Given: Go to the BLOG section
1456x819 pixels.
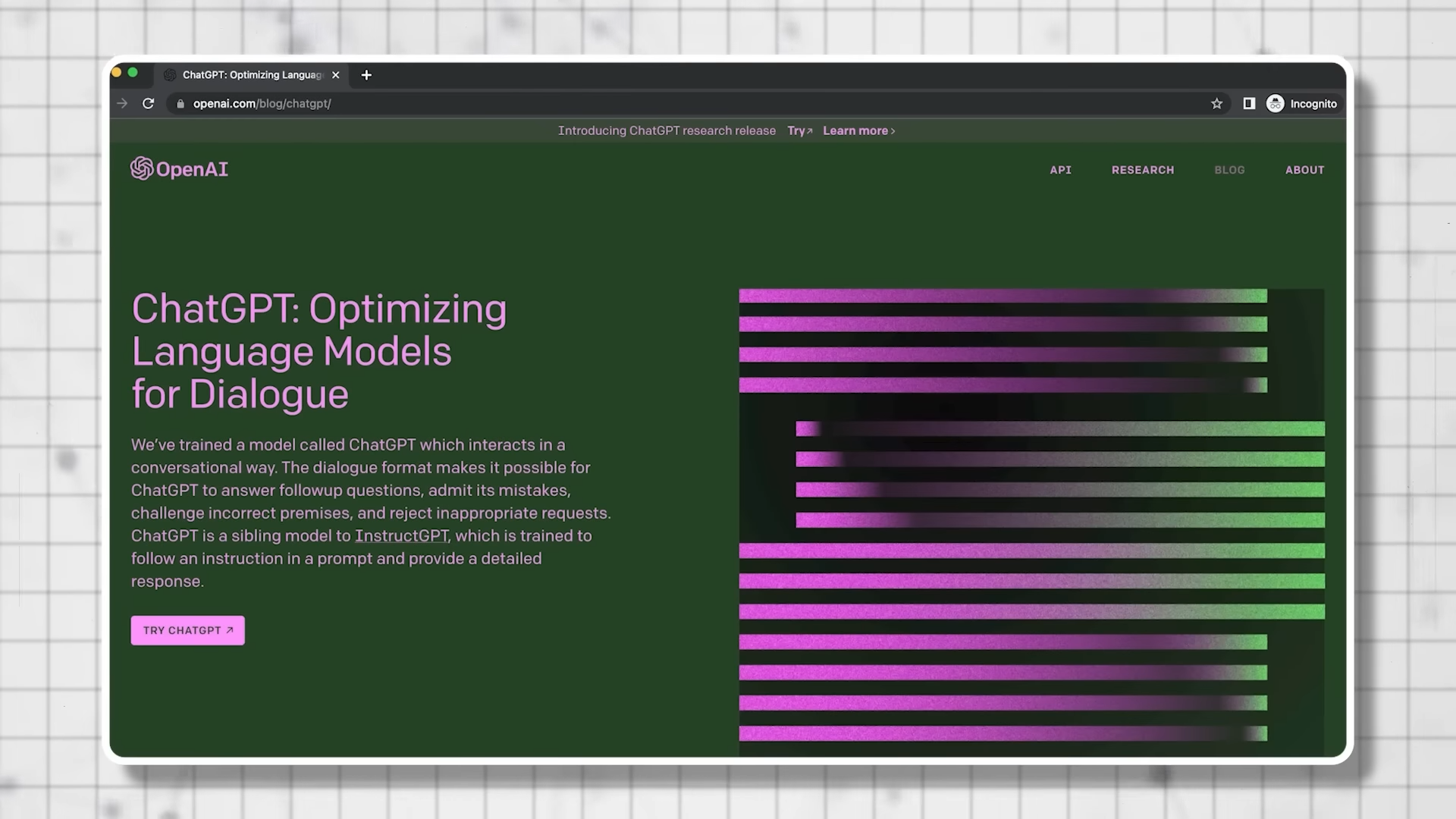Looking at the screenshot, I should [1229, 170].
